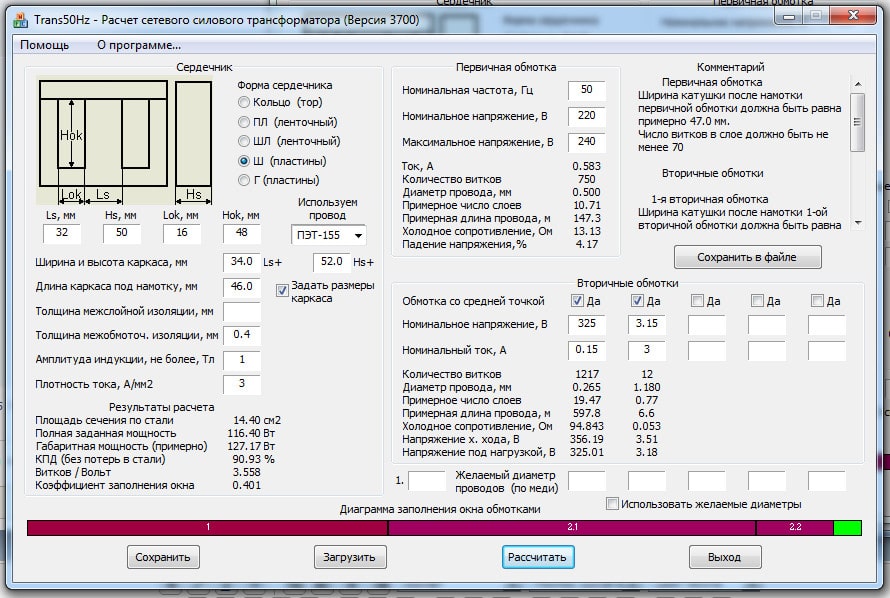The width and height of the screenshot is (890, 598).
Task: Open the Помощь menu
Action: click(44, 45)
